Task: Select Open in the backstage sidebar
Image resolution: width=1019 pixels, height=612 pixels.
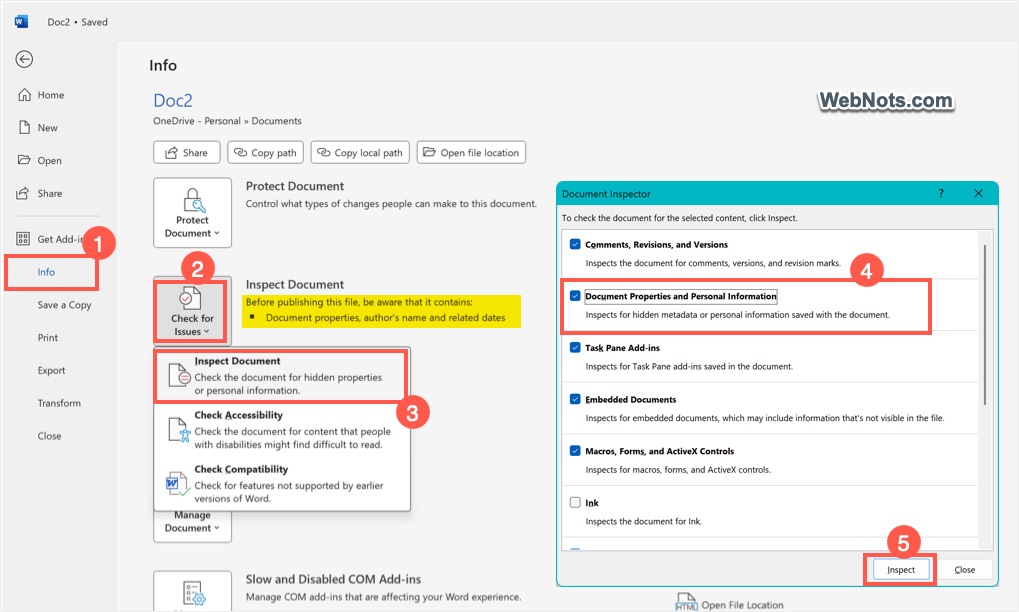Action: [49, 160]
